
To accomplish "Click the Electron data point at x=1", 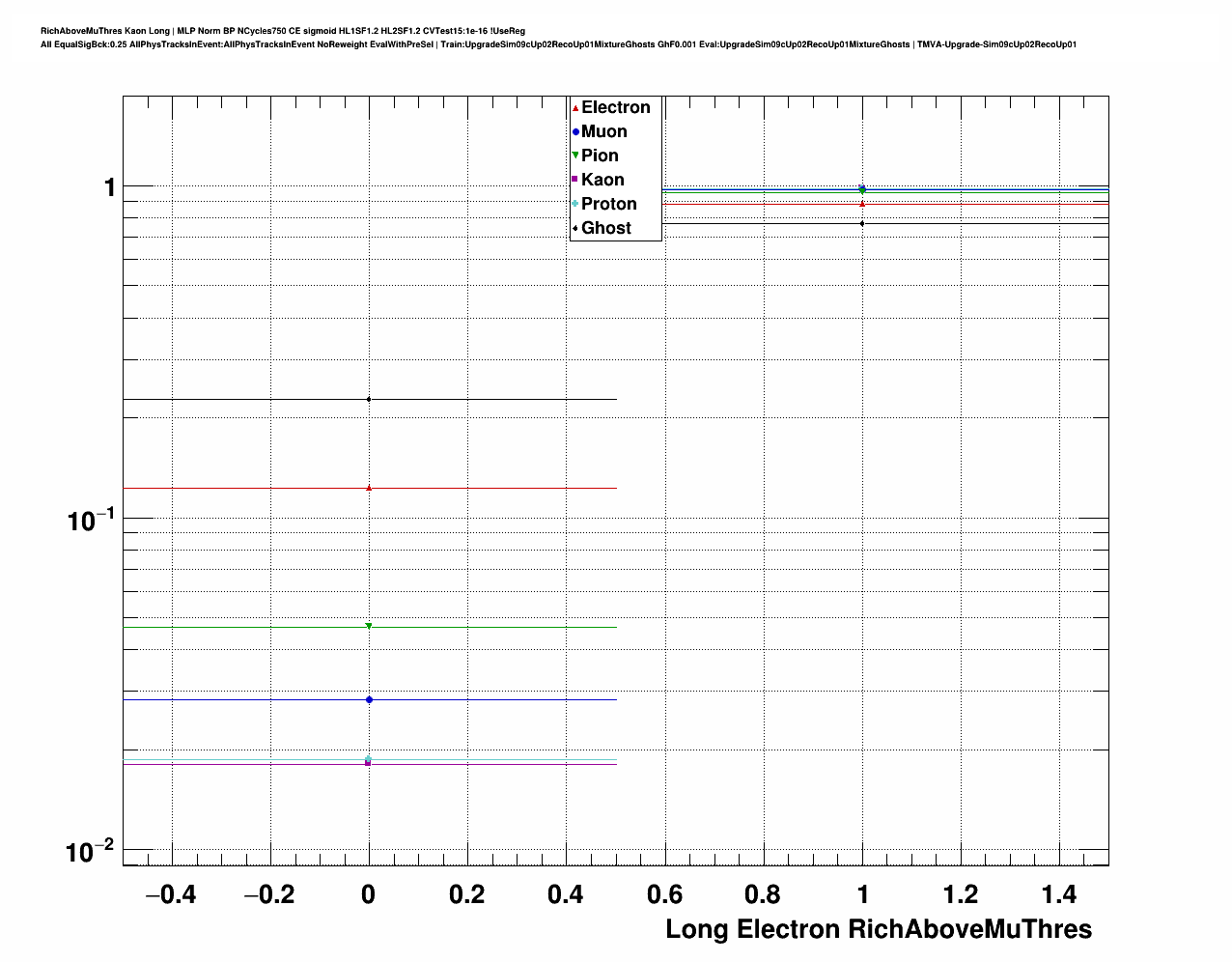I will pyautogui.click(x=862, y=203).
